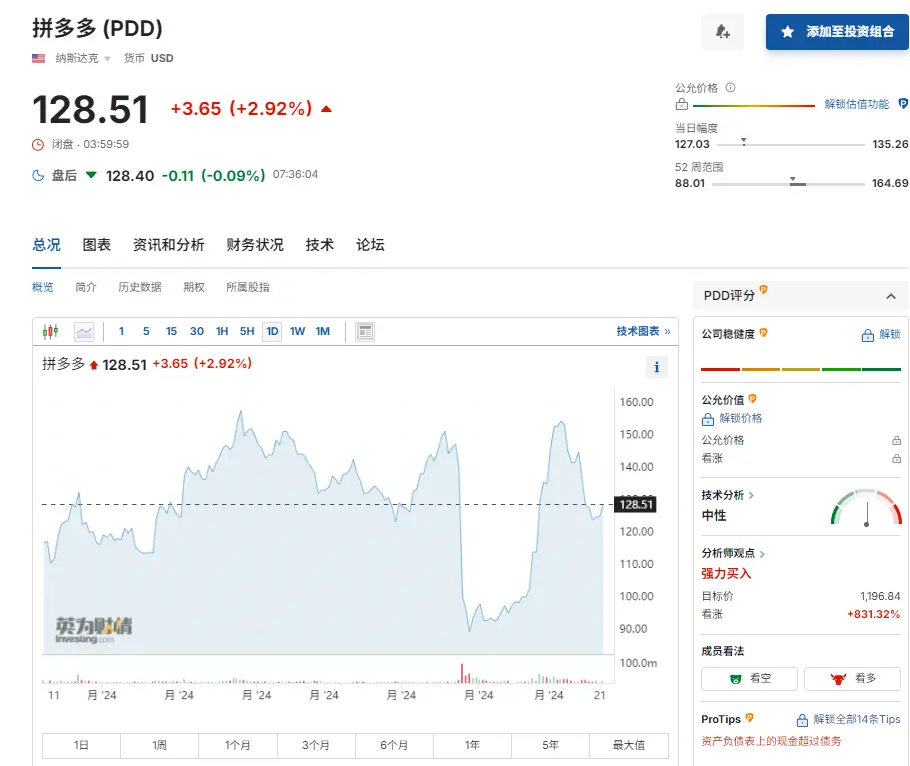Click the technical analysis gauge
The height and width of the screenshot is (766, 910).
[x=866, y=508]
